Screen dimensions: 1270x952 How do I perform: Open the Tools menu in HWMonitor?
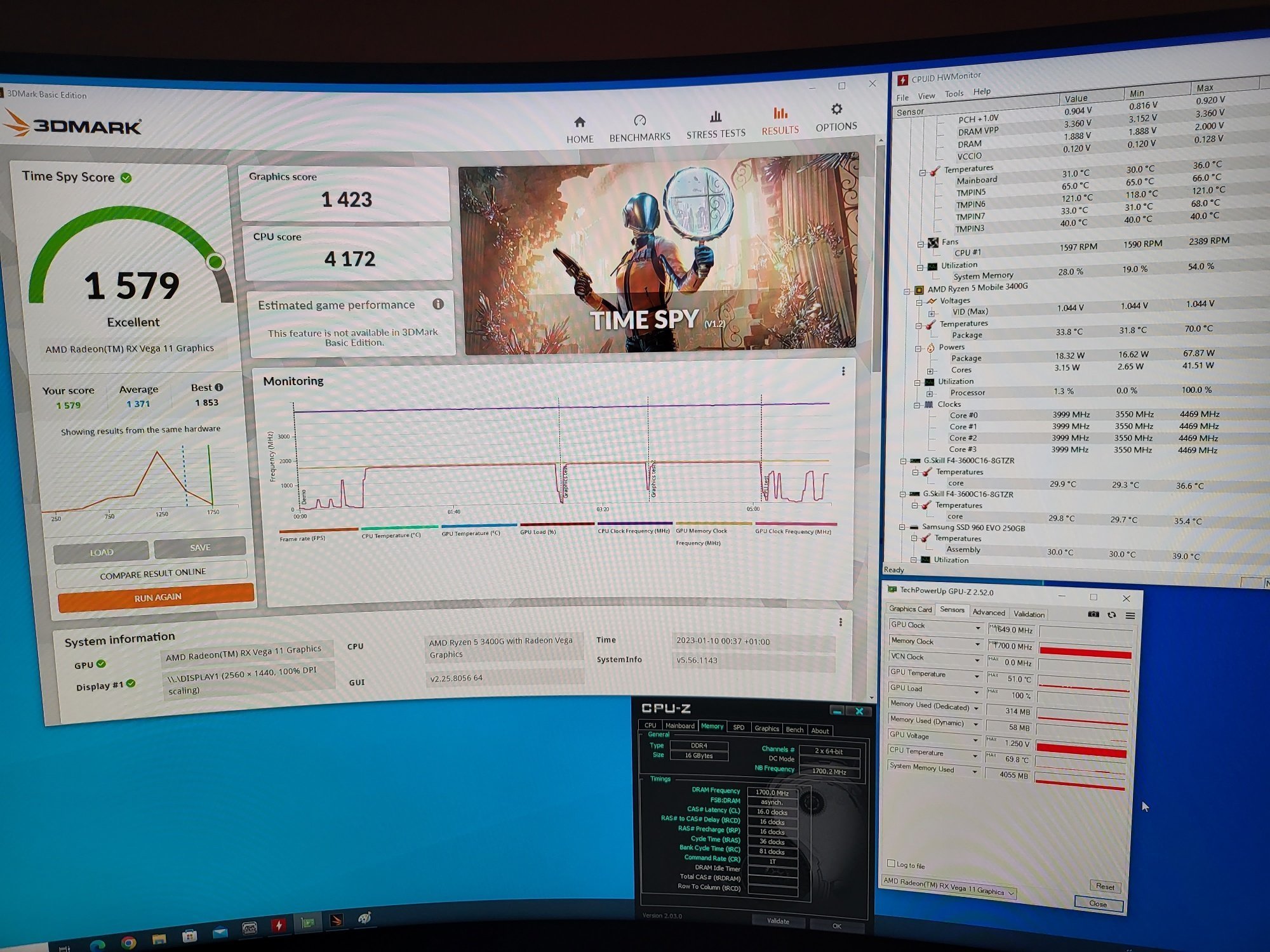pyautogui.click(x=954, y=94)
